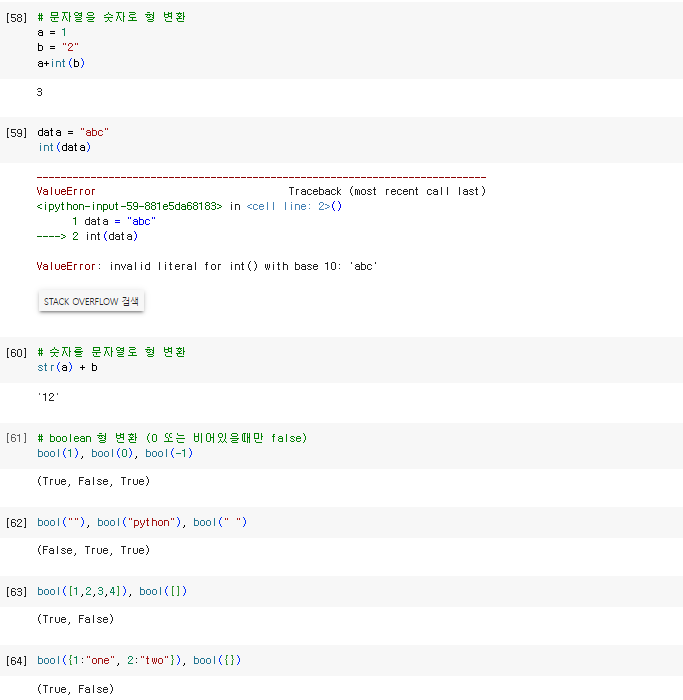Click code bool([1,2,3,4]), bool([])
The height and width of the screenshot is (700, 683).
pyautogui.click(x=112, y=592)
